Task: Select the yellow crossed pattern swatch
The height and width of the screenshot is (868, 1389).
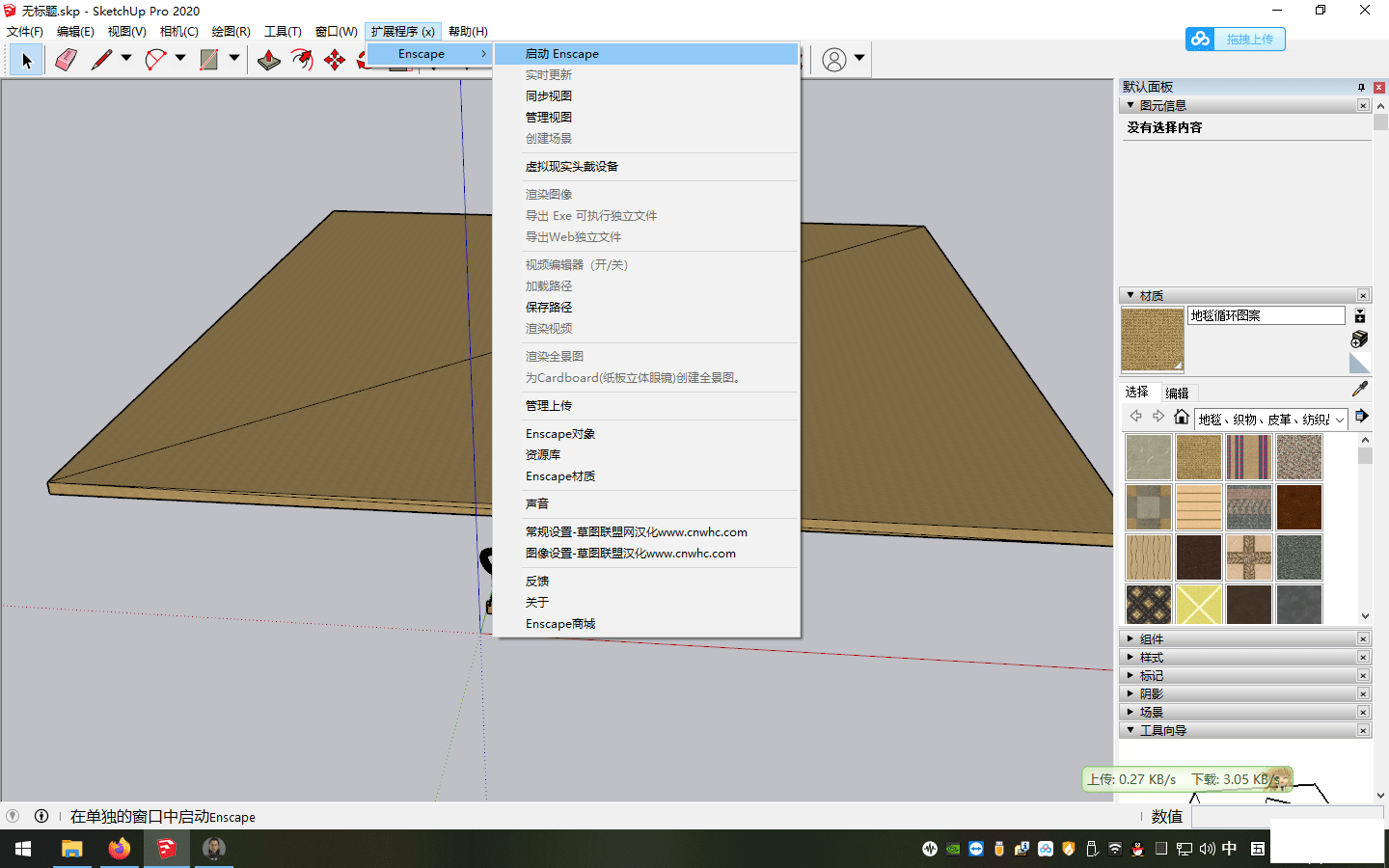Action: (x=1199, y=606)
